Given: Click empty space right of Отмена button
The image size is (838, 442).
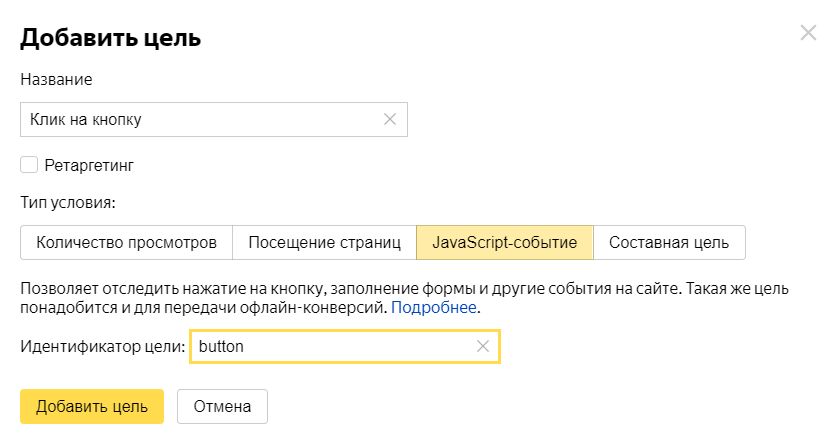Looking at the screenshot, I should pos(500,406).
